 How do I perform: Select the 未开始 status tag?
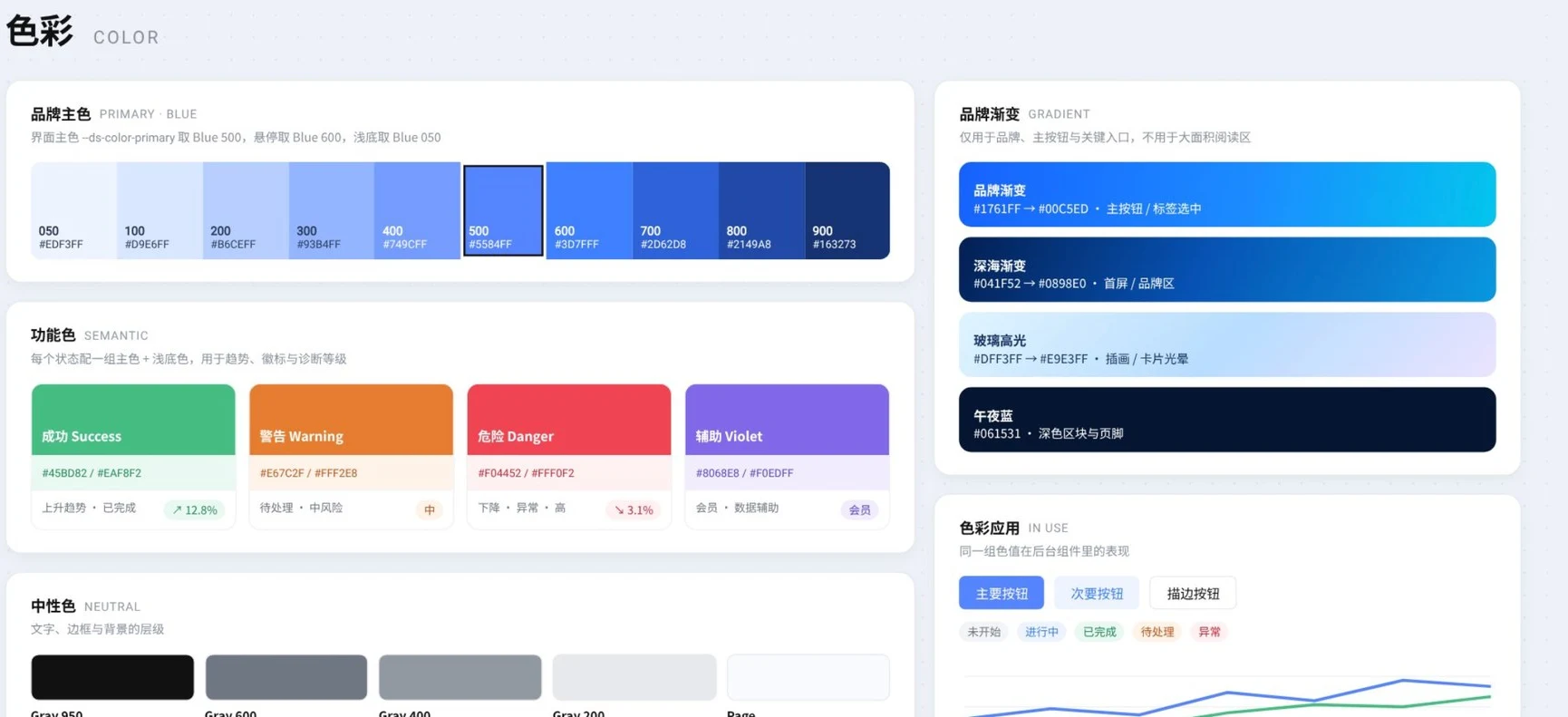point(983,632)
